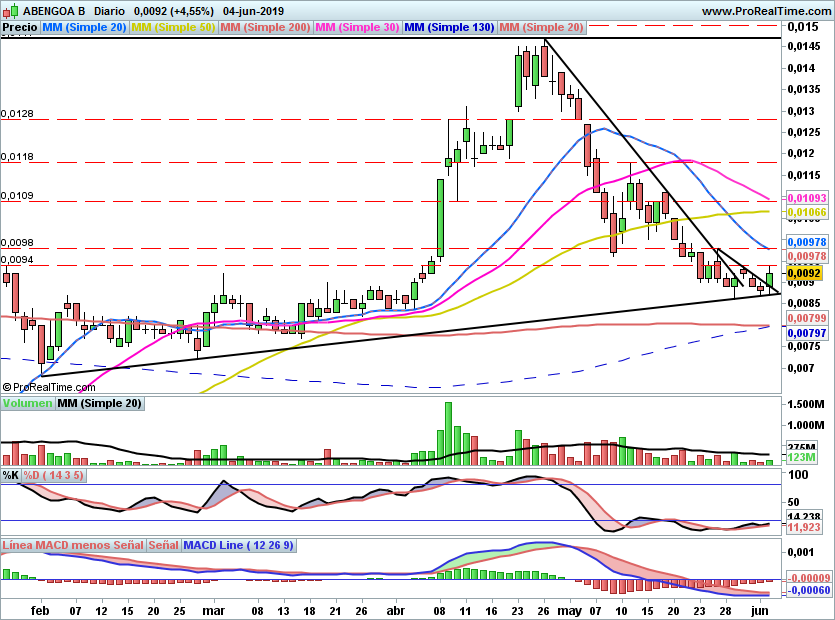Click the www.ProRealTime.com link

766,11
